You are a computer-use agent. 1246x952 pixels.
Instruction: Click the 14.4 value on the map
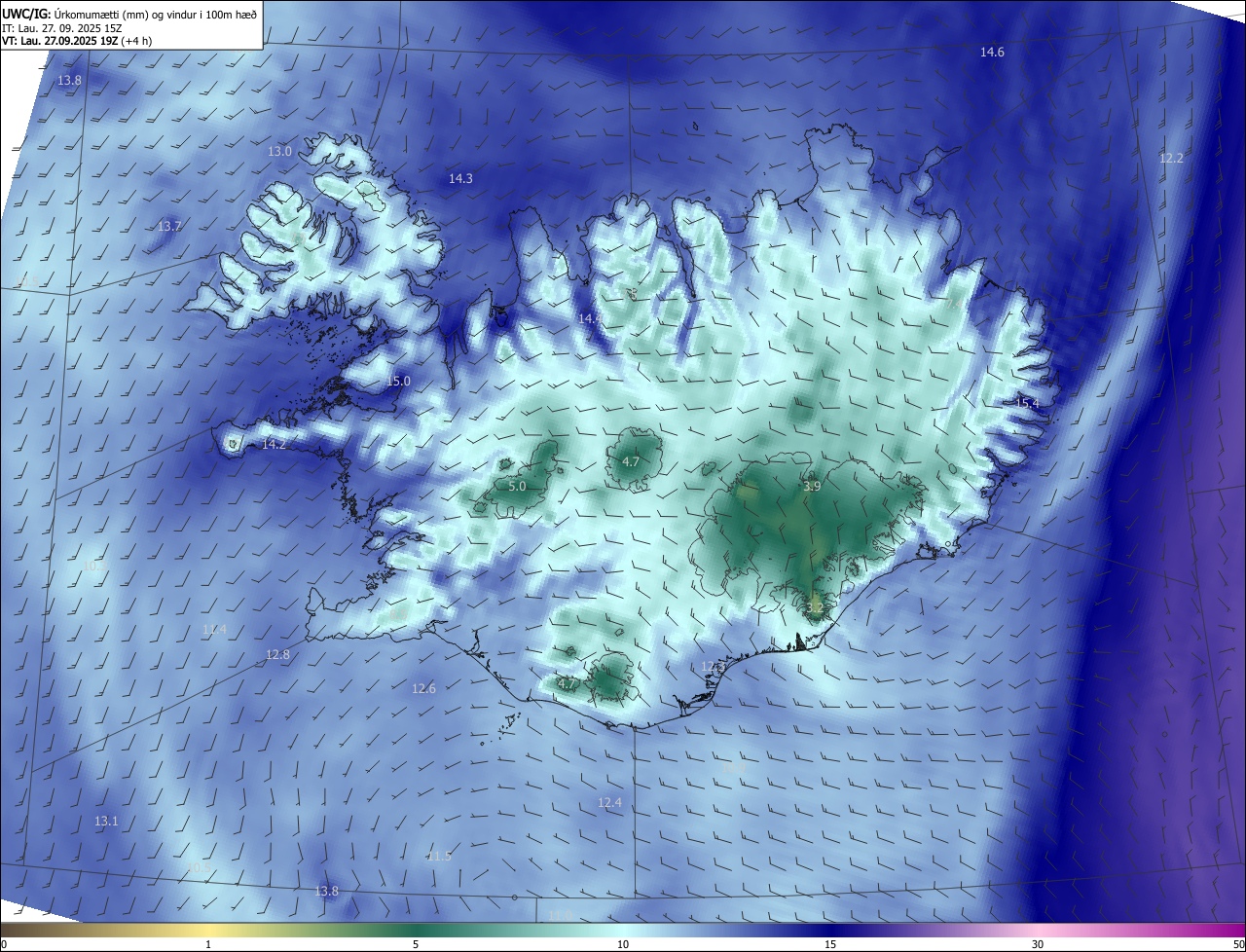(590, 319)
